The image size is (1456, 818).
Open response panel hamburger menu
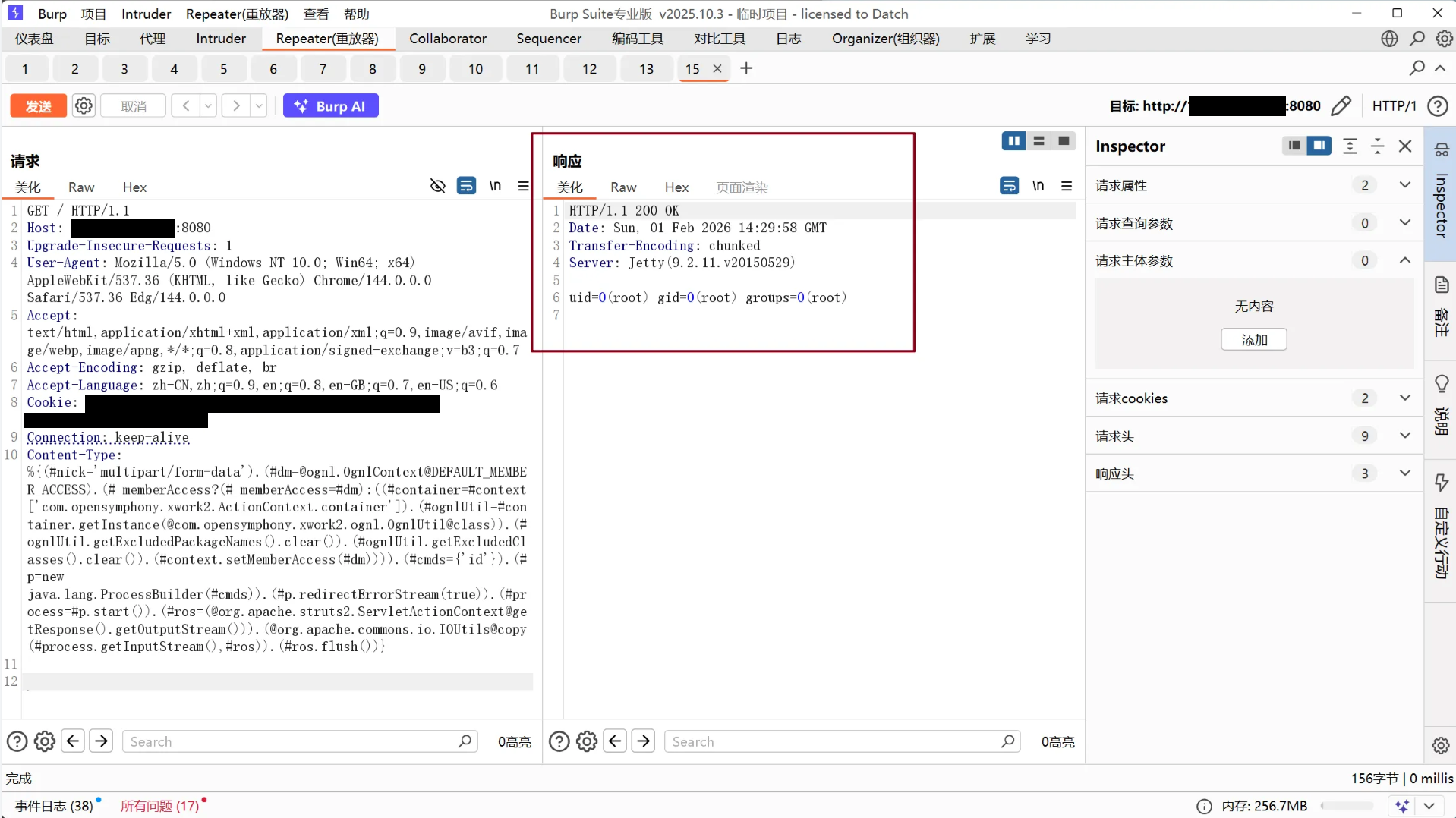[x=1067, y=186]
